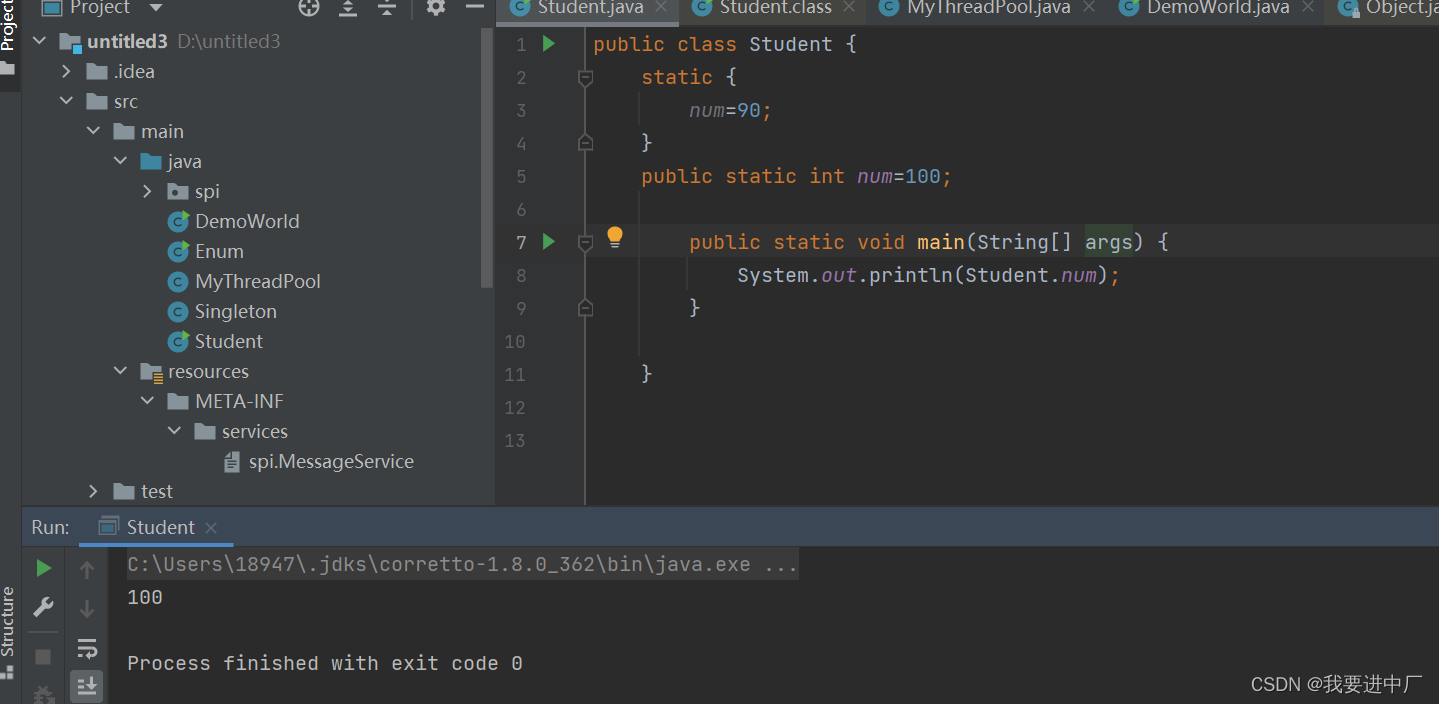Collapse the src folder

tap(67, 102)
